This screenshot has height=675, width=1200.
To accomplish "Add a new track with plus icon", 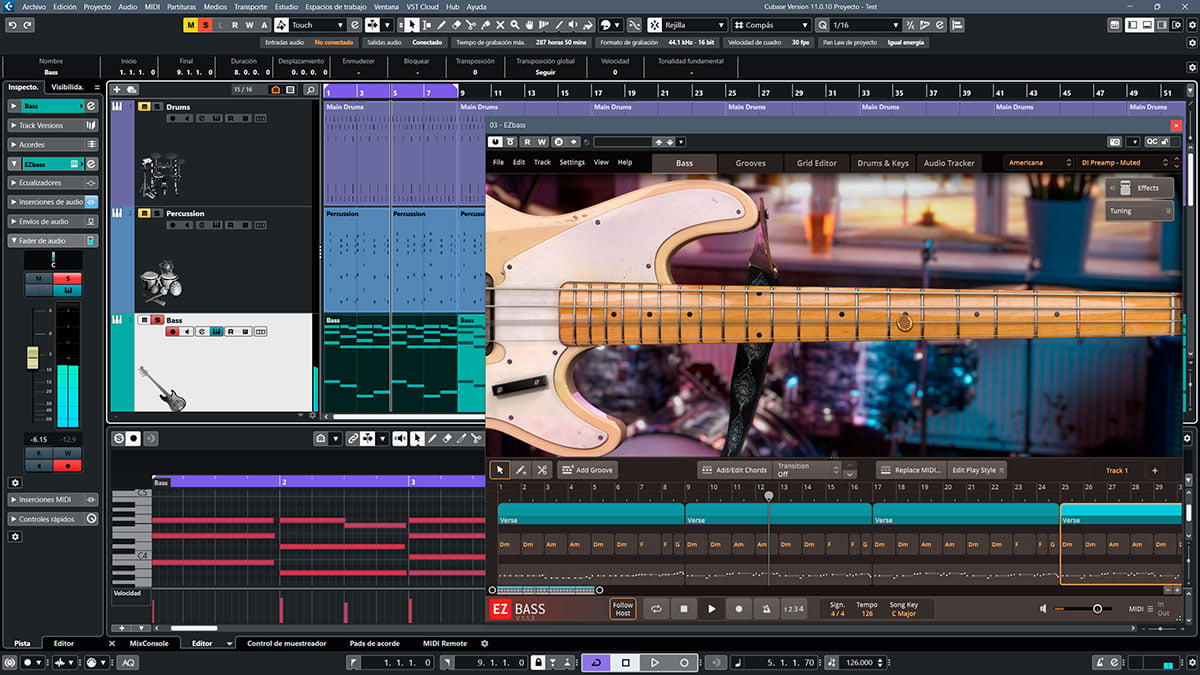I will point(117,90).
